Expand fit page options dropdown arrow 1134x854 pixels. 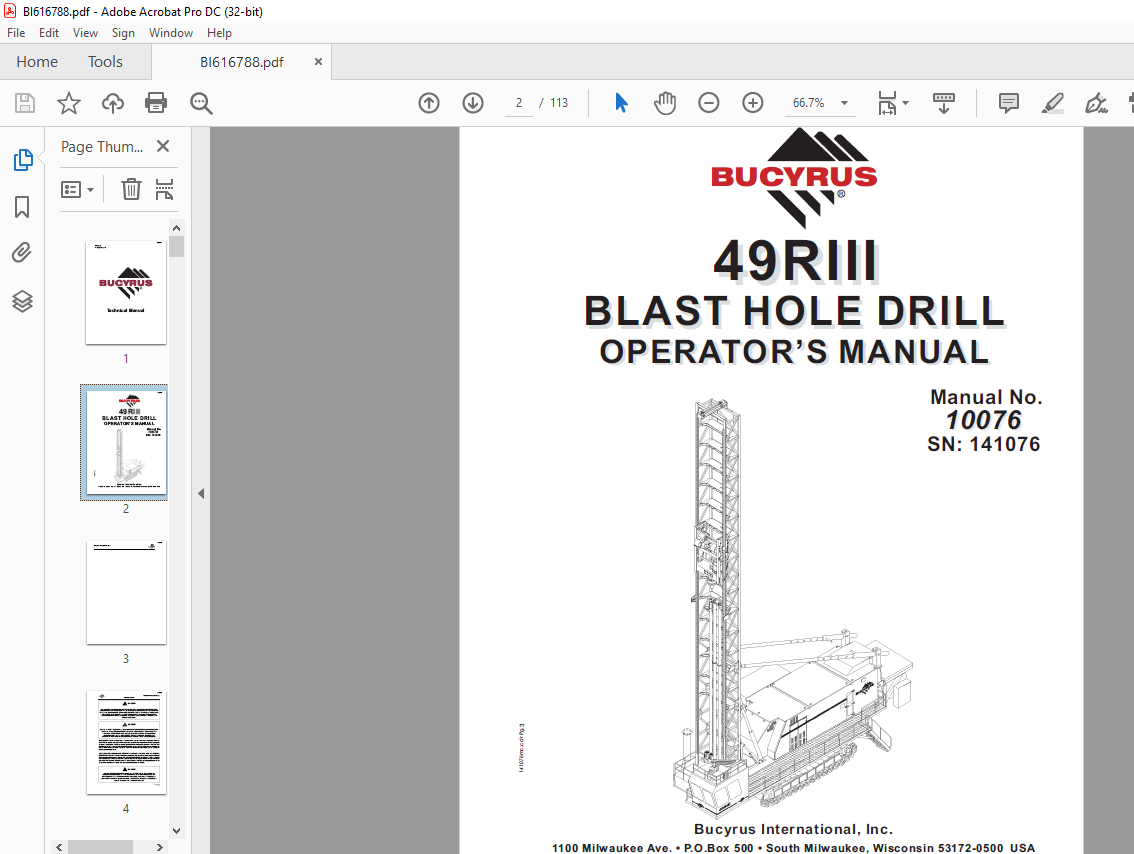[x=905, y=103]
